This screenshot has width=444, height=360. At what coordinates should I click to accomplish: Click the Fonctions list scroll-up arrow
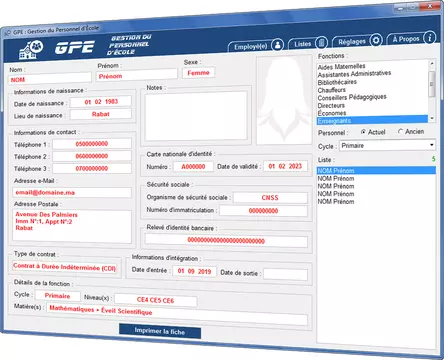point(432,63)
